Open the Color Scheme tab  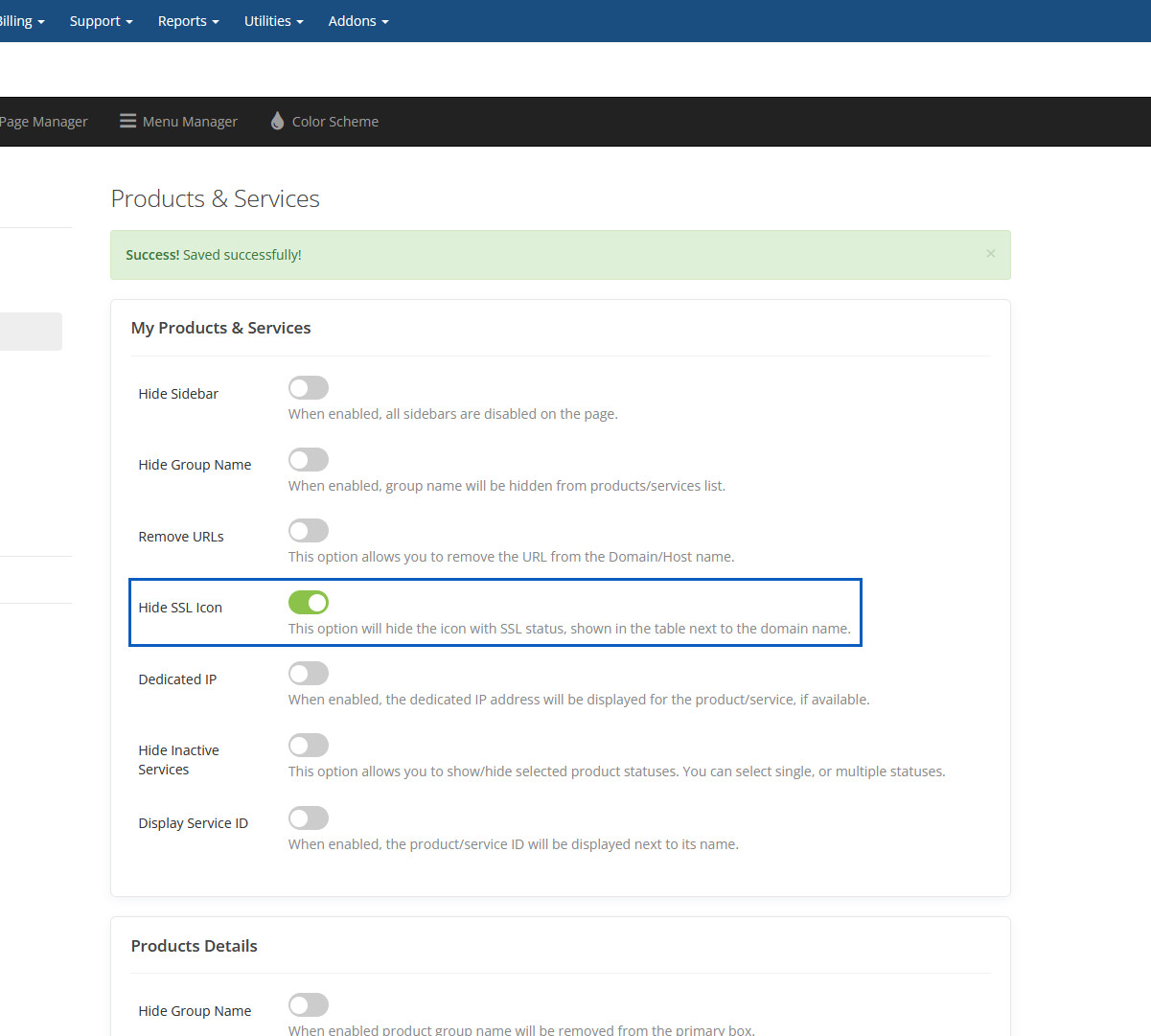(334, 122)
